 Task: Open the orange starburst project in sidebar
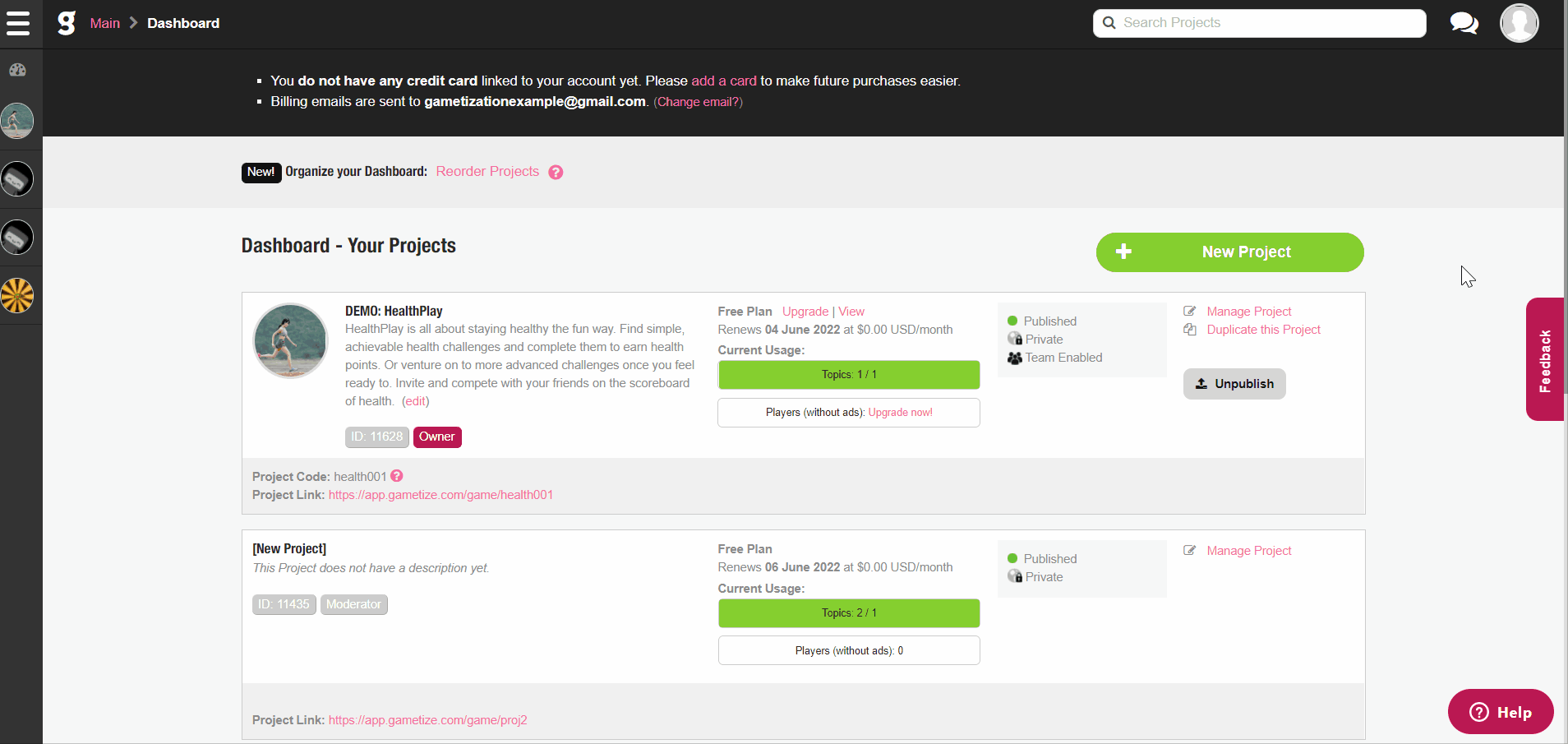17,296
